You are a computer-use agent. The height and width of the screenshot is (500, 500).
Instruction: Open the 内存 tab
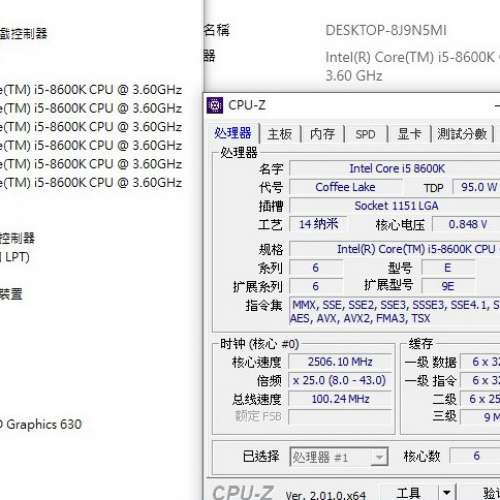click(x=322, y=134)
